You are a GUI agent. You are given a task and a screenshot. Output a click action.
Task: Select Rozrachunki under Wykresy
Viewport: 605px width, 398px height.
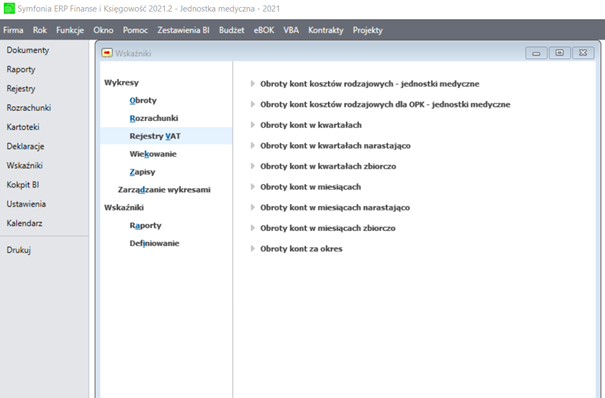tap(154, 118)
